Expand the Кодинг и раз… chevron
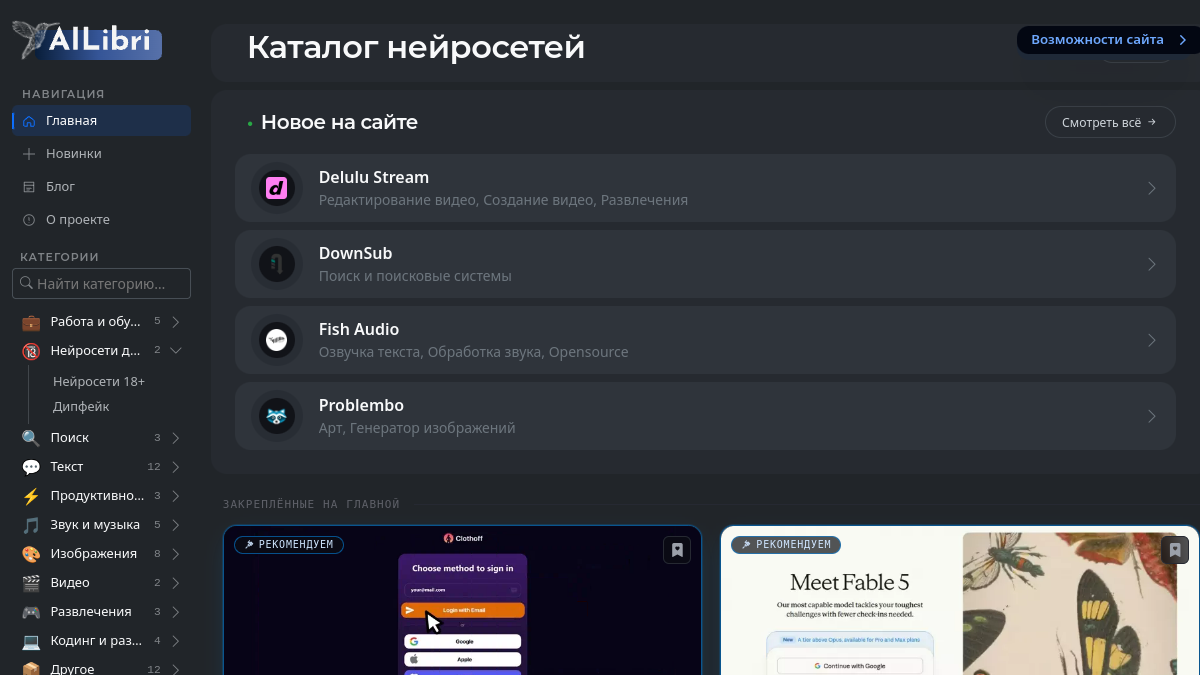This screenshot has width=1200, height=675. click(x=176, y=641)
